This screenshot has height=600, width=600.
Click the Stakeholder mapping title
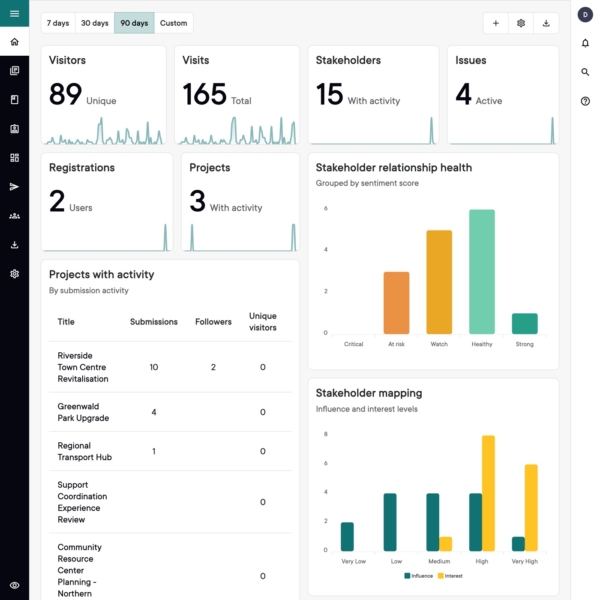(x=369, y=393)
